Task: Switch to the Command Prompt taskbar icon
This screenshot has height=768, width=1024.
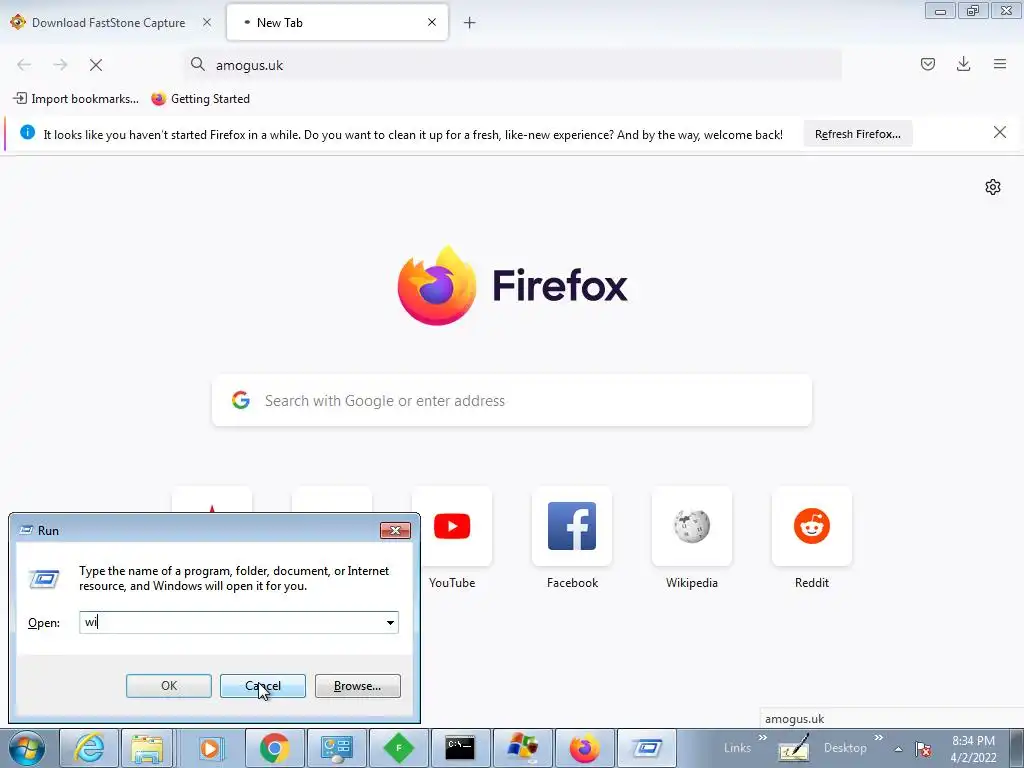Action: pyautogui.click(x=460, y=748)
